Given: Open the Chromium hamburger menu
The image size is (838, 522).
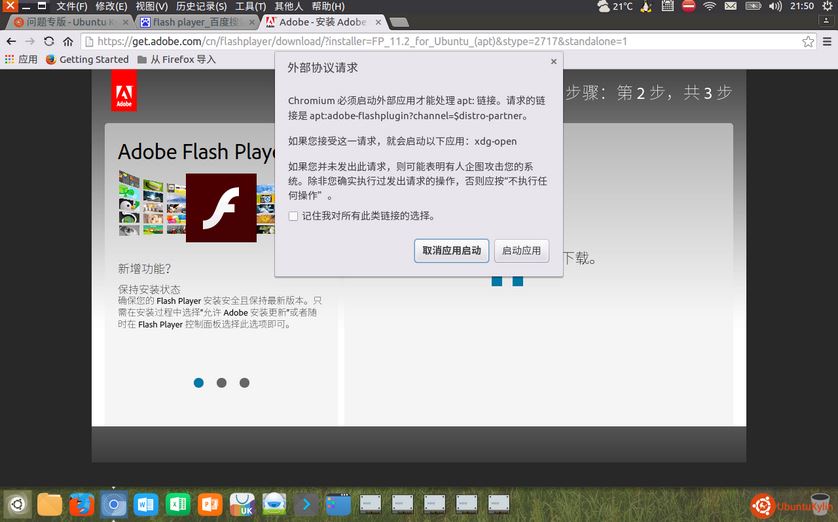Looking at the screenshot, I should click(827, 41).
